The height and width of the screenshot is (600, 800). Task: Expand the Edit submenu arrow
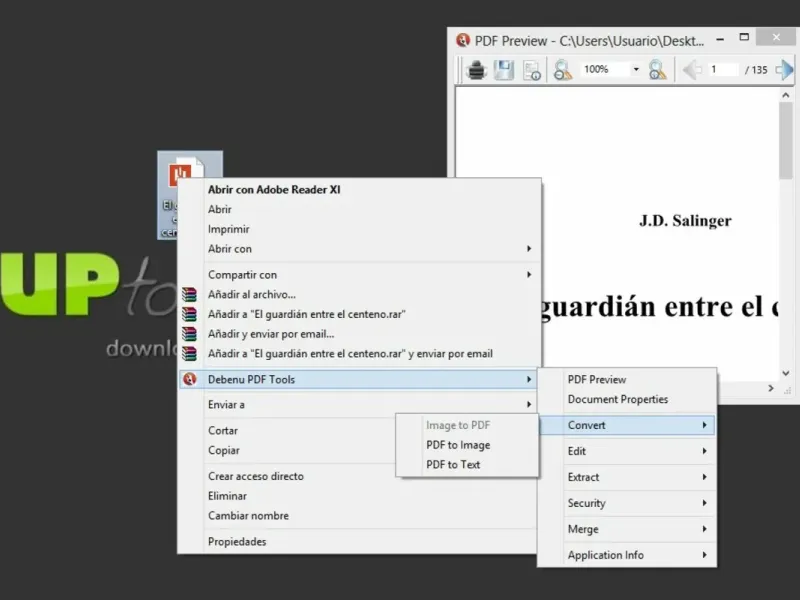pyautogui.click(x=705, y=451)
